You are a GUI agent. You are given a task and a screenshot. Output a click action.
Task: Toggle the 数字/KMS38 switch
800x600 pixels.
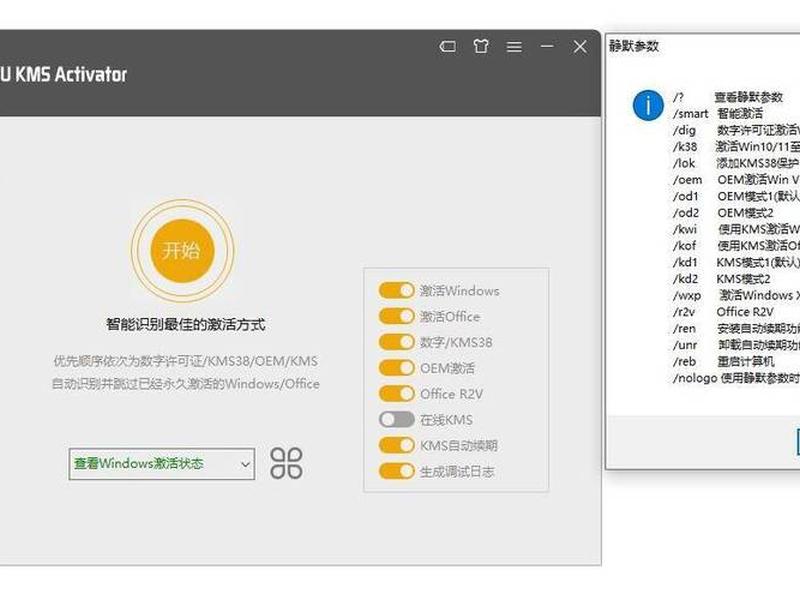(x=396, y=342)
